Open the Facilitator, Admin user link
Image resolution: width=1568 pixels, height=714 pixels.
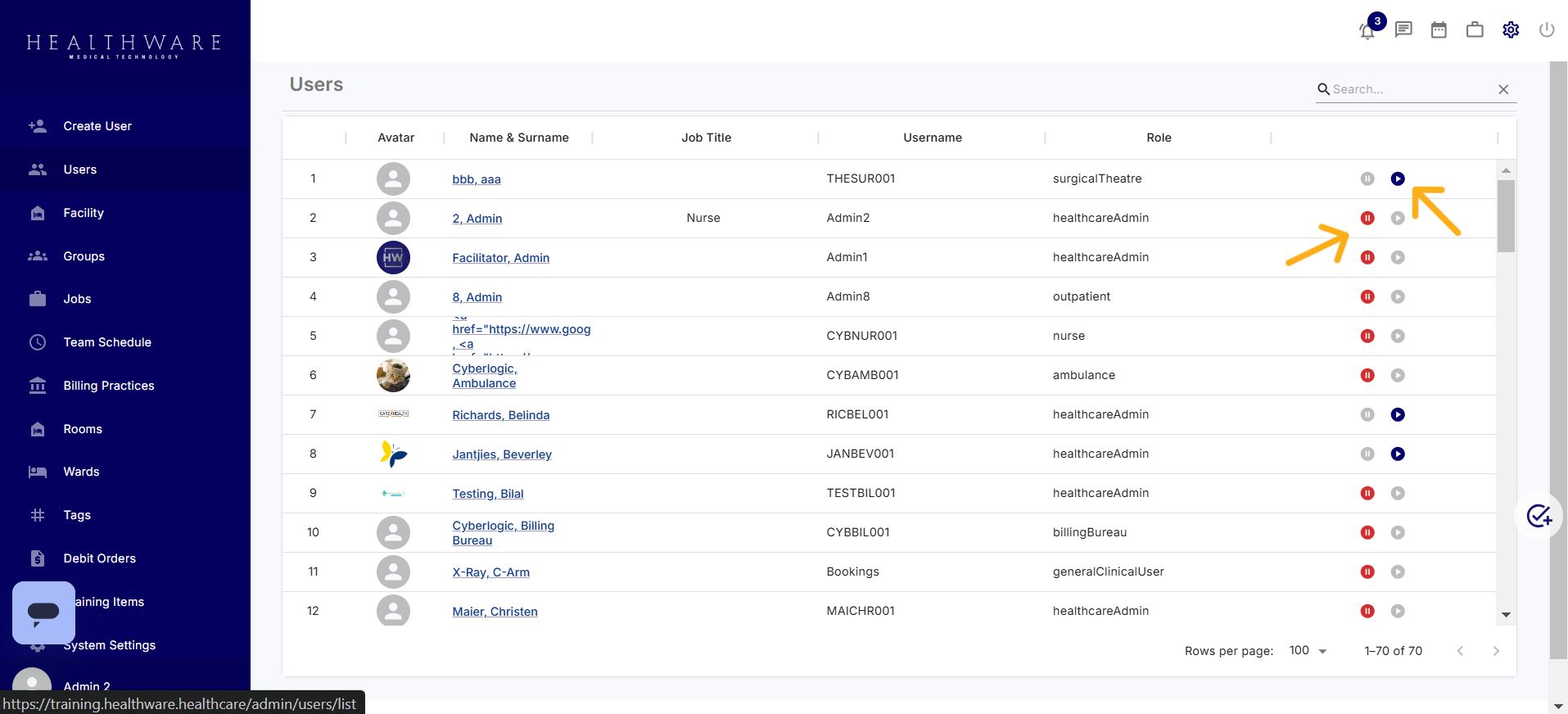pyautogui.click(x=500, y=258)
